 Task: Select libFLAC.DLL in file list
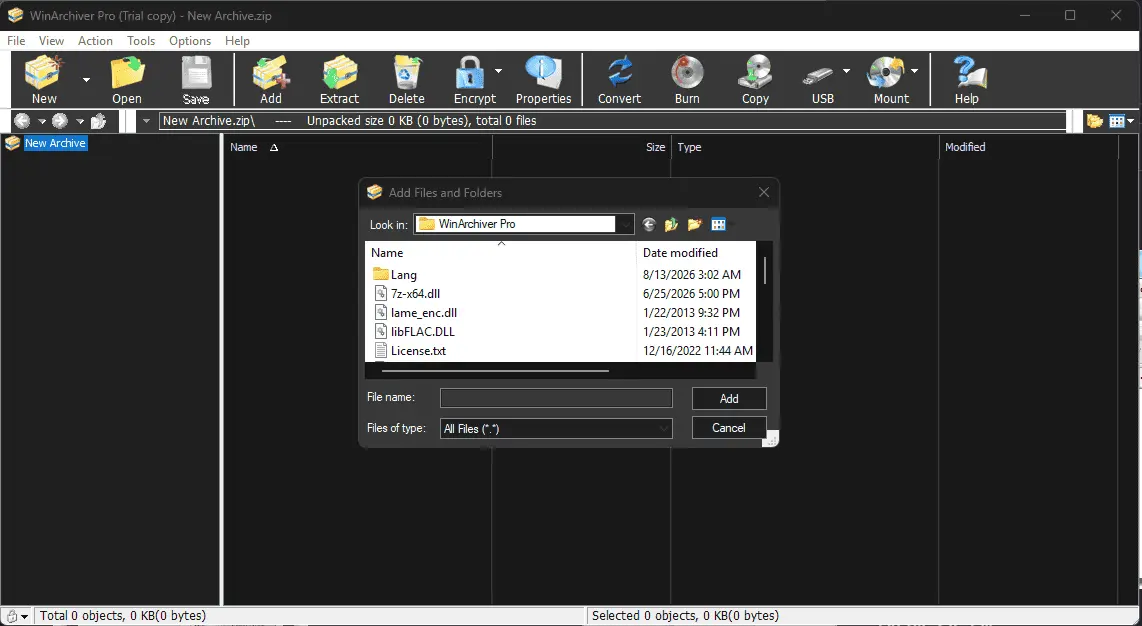422,331
